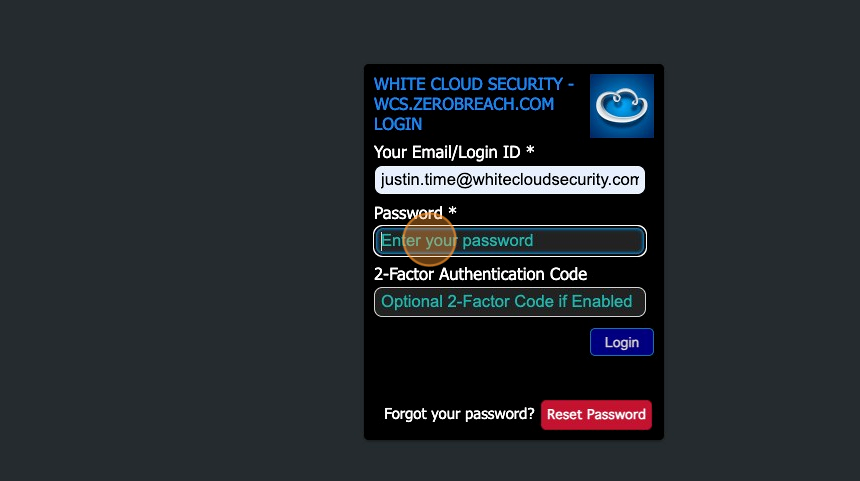Click the red Reset Password button
Image resolution: width=860 pixels, height=481 pixels.
[596, 415]
